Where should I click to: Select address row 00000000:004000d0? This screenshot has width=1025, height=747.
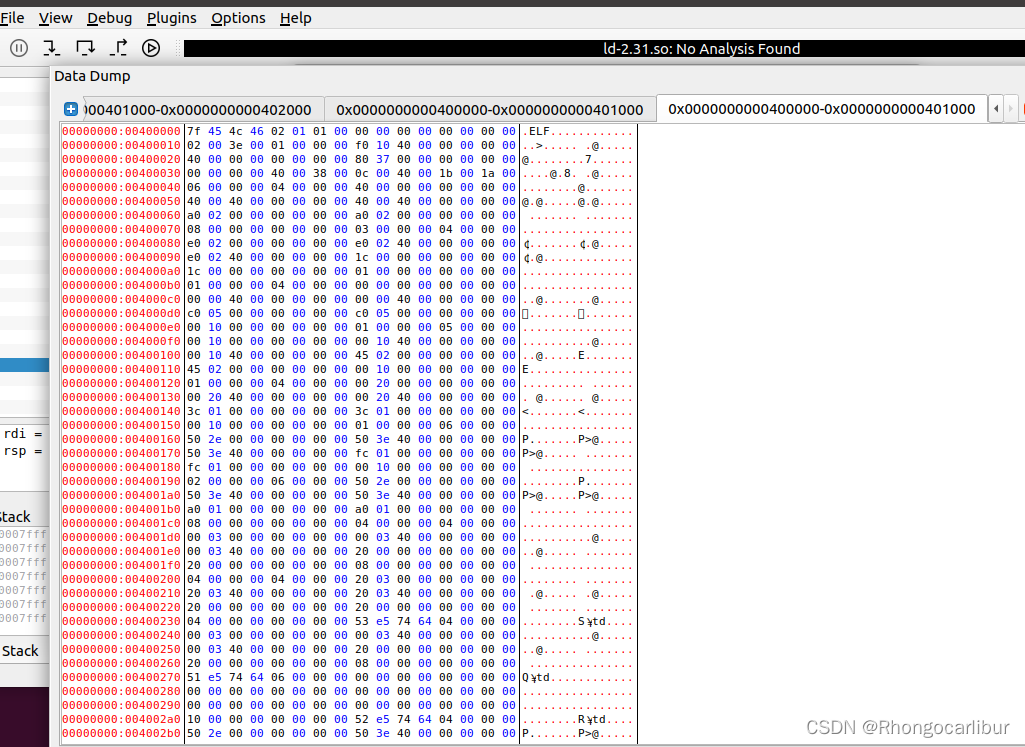[x=122, y=313]
